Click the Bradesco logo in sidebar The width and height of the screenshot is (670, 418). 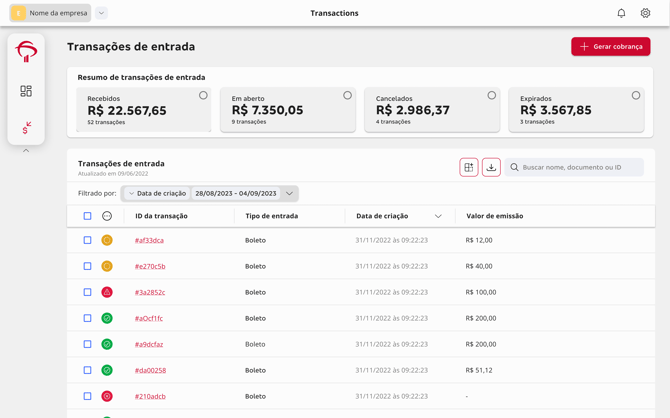(26, 52)
